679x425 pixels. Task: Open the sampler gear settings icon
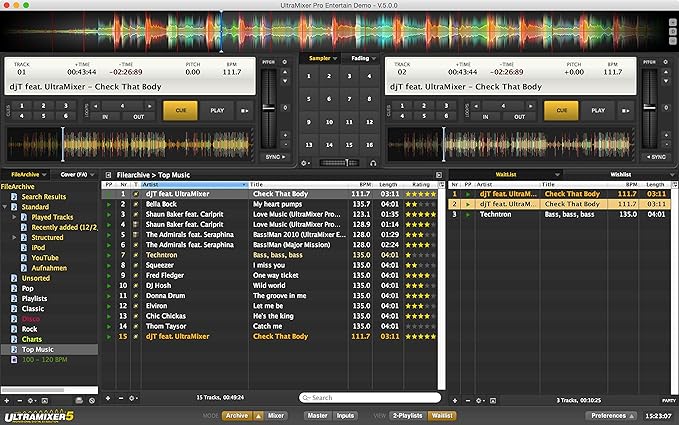click(x=306, y=162)
